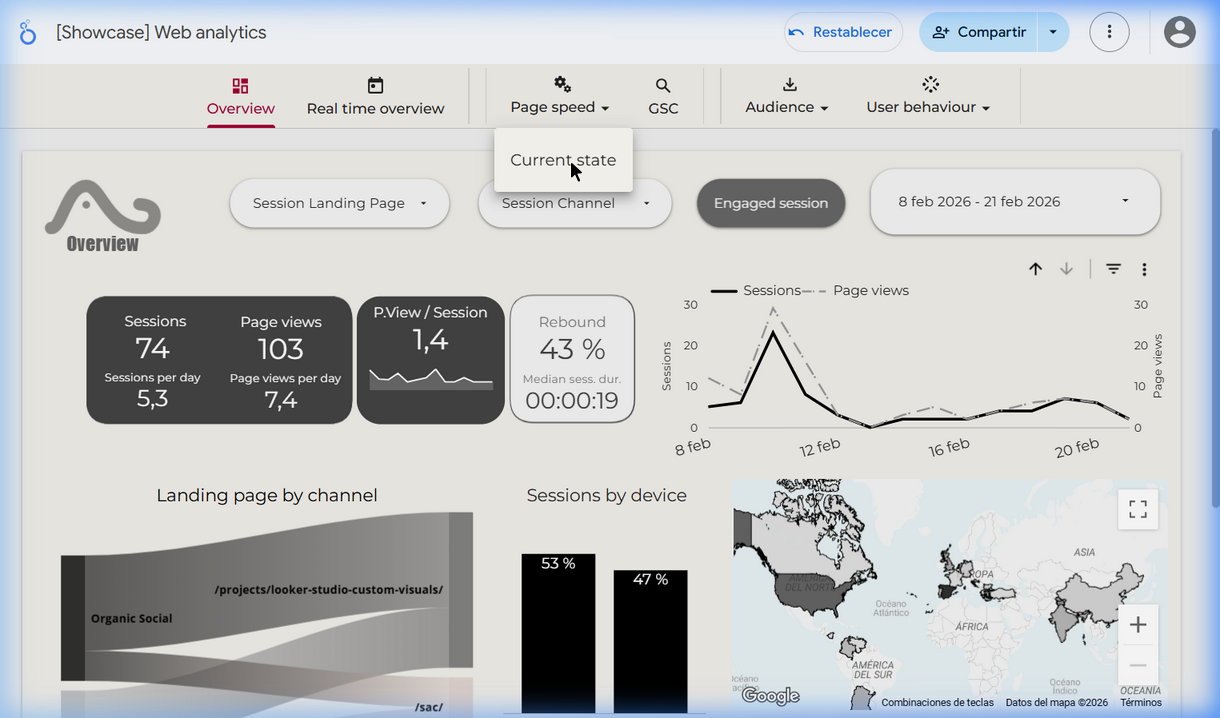
Task: Click the median session duration 00:00:19
Action: point(572,401)
